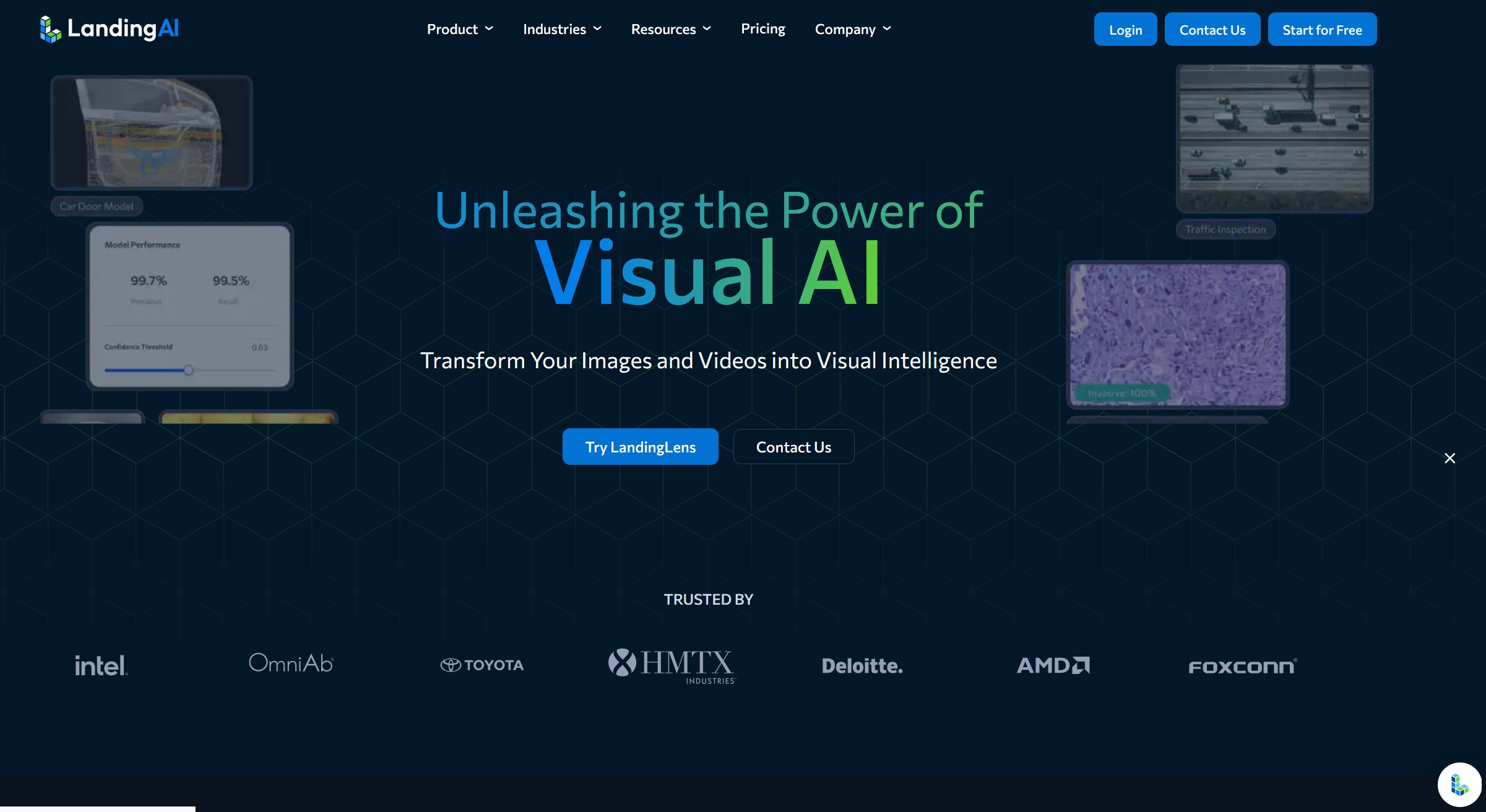Click the Try LandingLens button
1486x812 pixels.
pos(640,446)
